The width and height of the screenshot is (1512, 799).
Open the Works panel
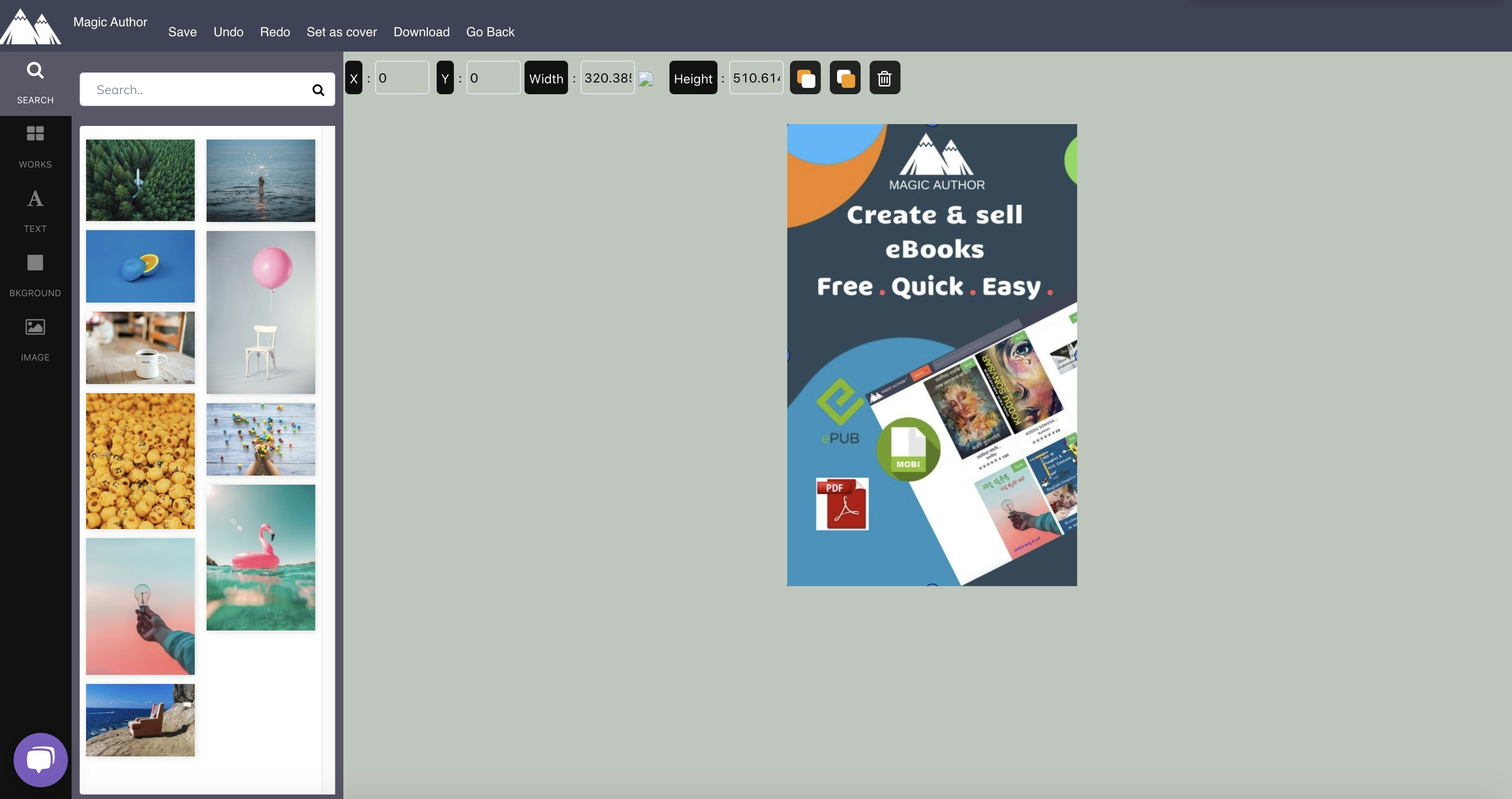(x=35, y=147)
